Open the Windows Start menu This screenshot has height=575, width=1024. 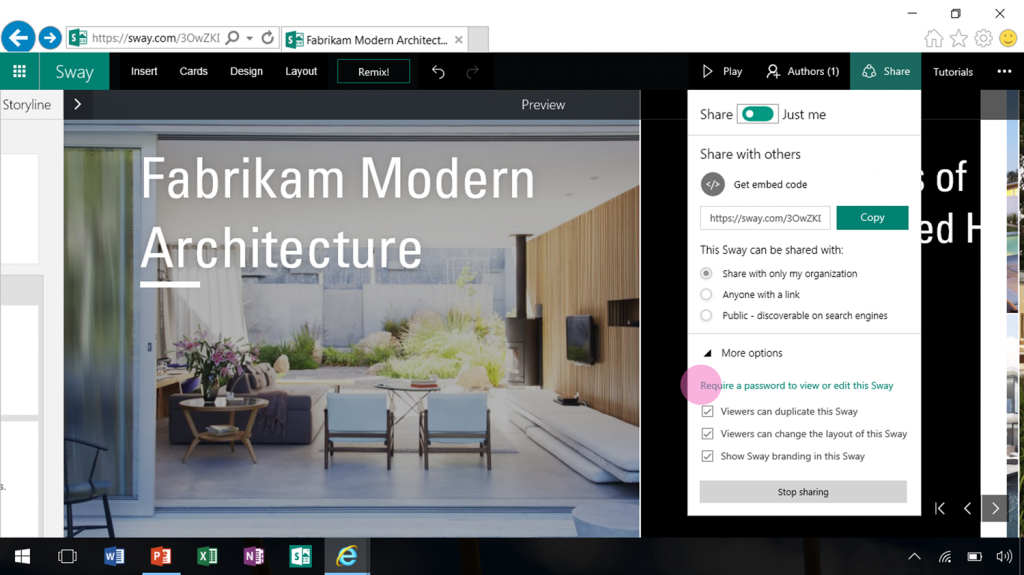pyautogui.click(x=22, y=556)
